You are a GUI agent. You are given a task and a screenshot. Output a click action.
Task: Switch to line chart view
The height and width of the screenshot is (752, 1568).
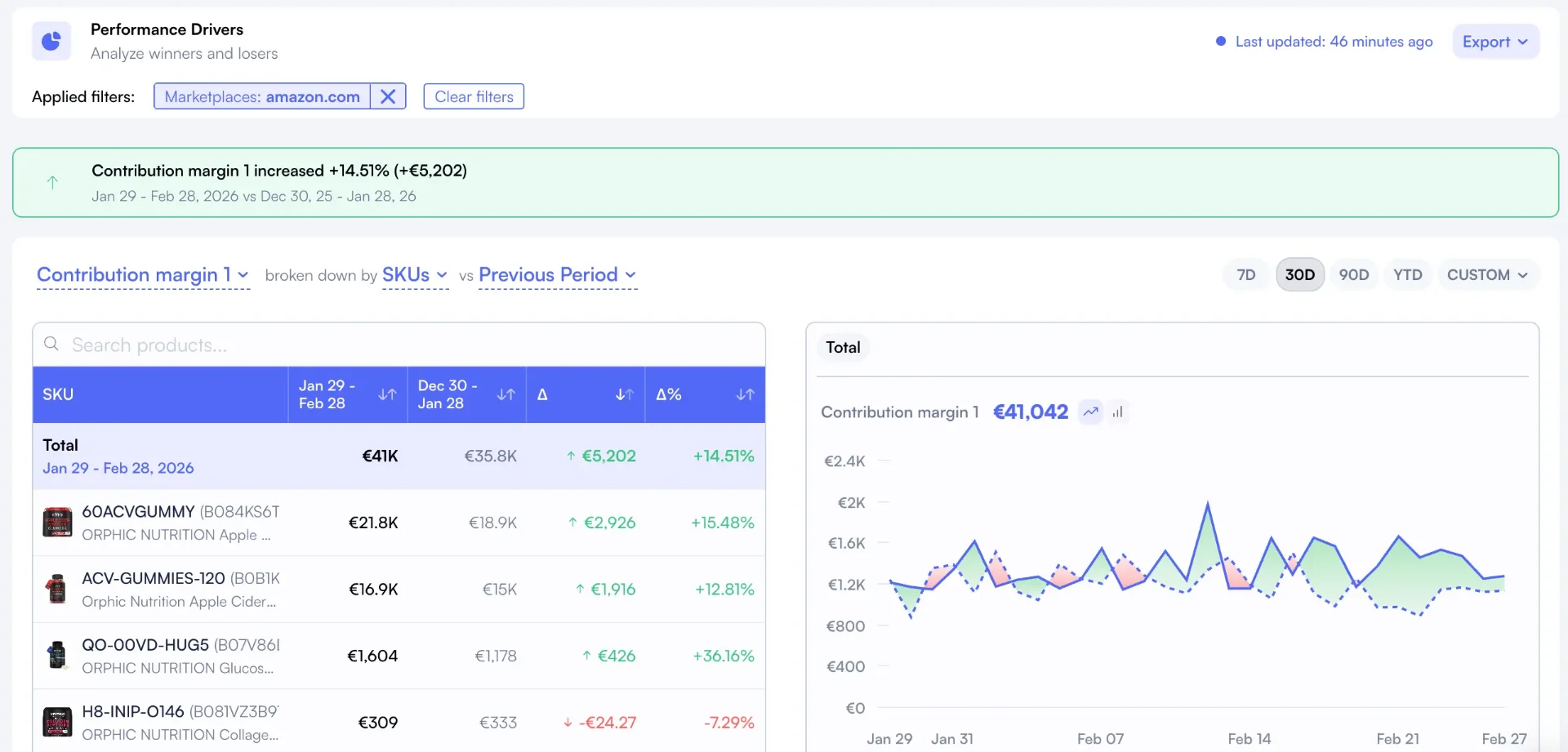coord(1091,412)
